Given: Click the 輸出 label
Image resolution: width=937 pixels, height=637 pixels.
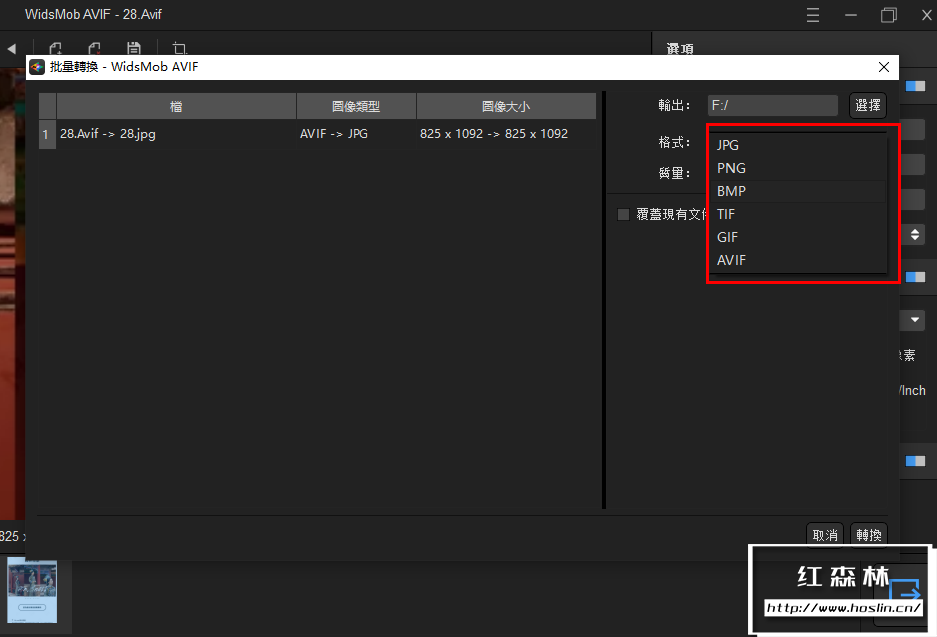Looking at the screenshot, I should (x=674, y=106).
